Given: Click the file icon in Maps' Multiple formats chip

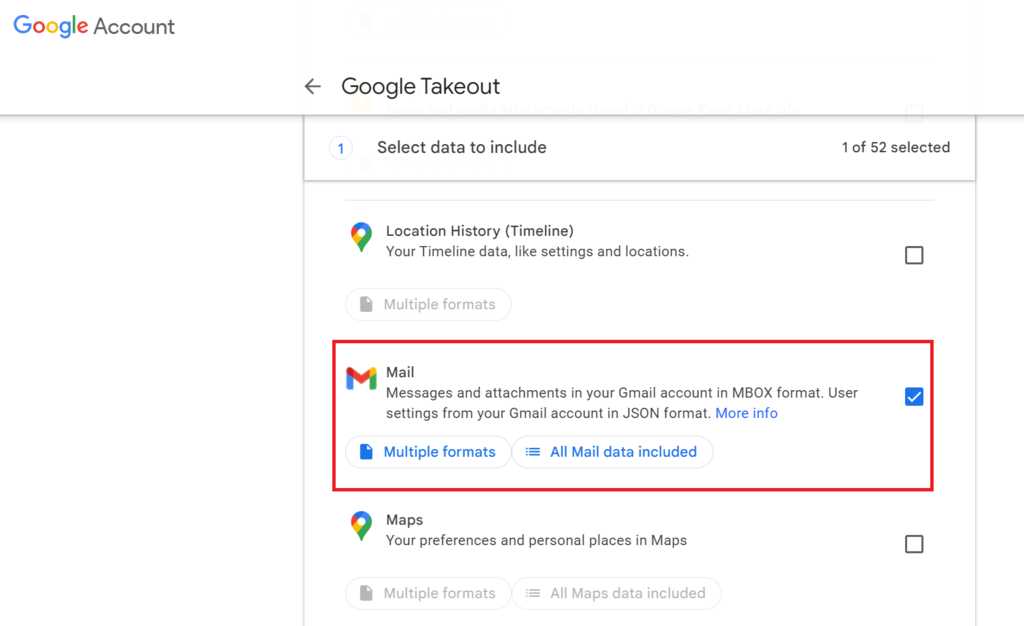Looking at the screenshot, I should pyautogui.click(x=365, y=593).
